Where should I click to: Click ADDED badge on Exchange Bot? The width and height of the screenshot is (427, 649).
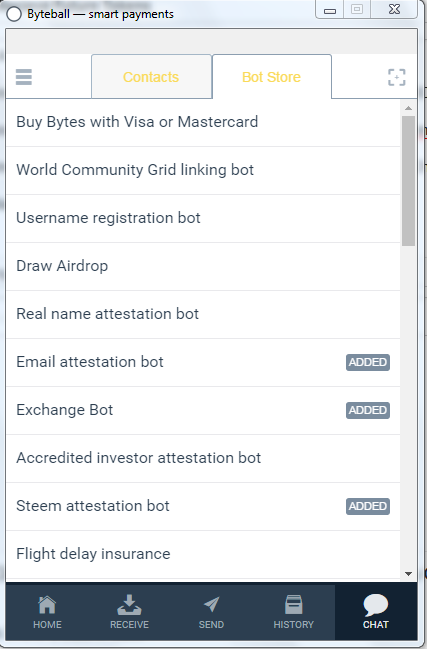(368, 410)
